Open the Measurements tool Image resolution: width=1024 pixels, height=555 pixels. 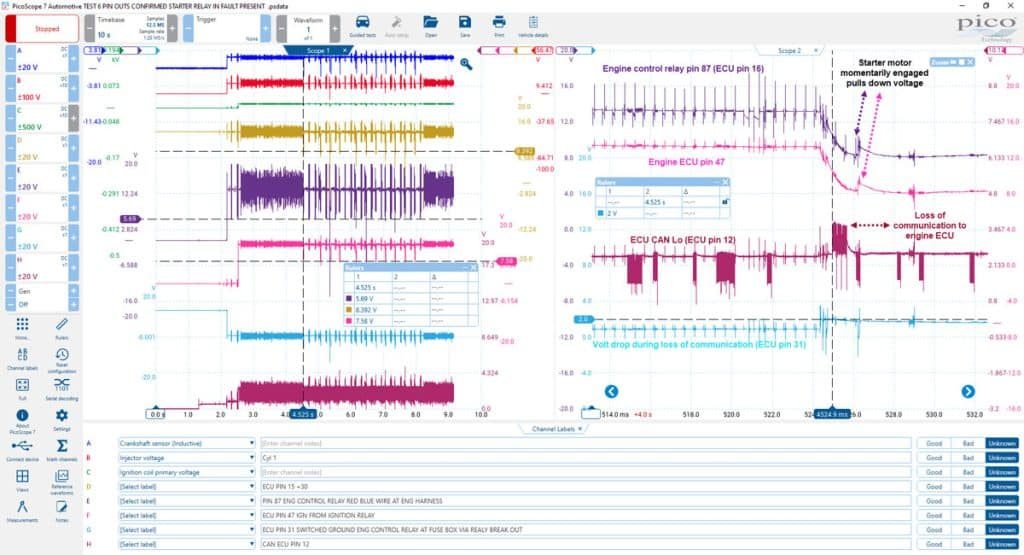point(22,510)
